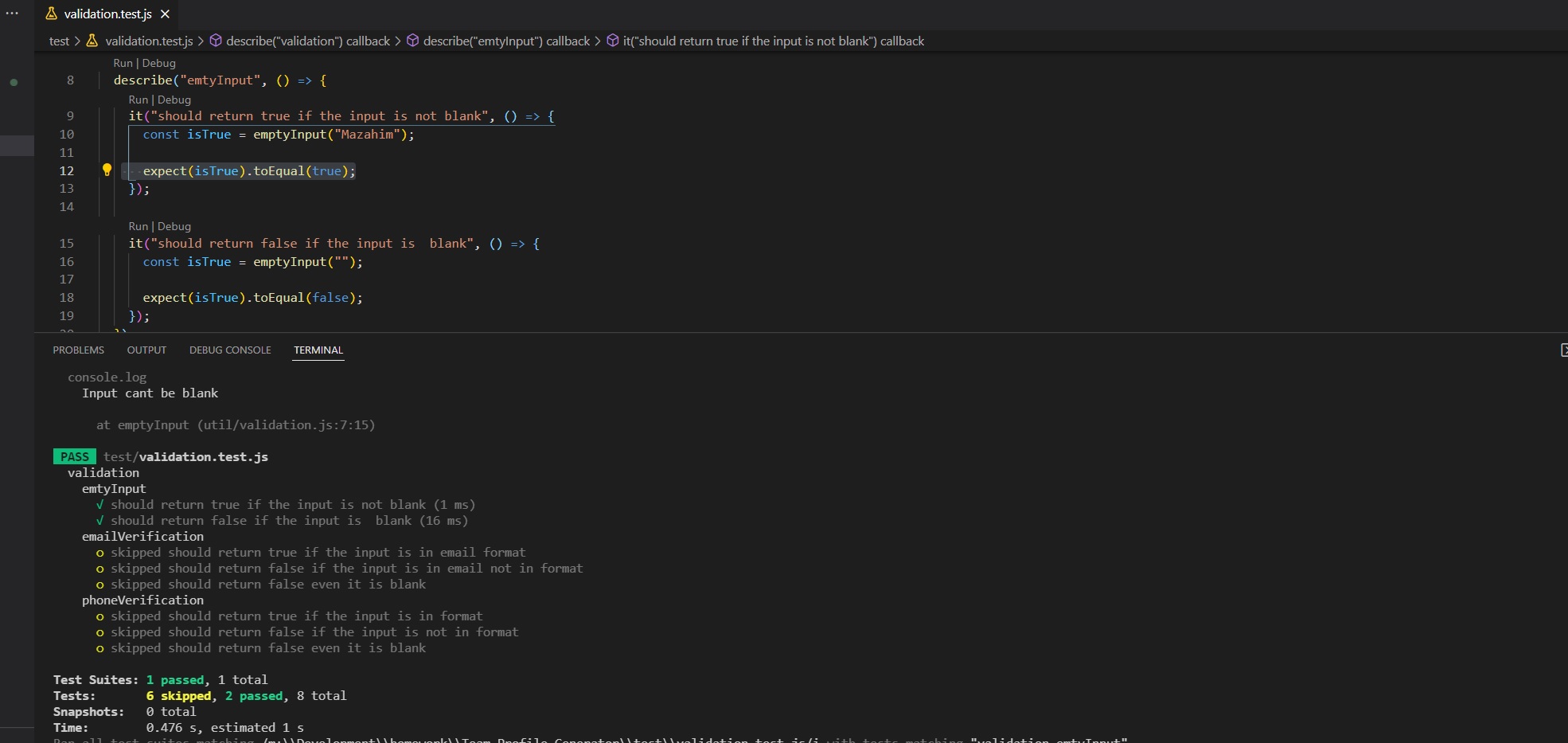1568x743 pixels.
Task: Click the symbol icon before describe("emtyInput") breadcrumb
Action: point(413,41)
